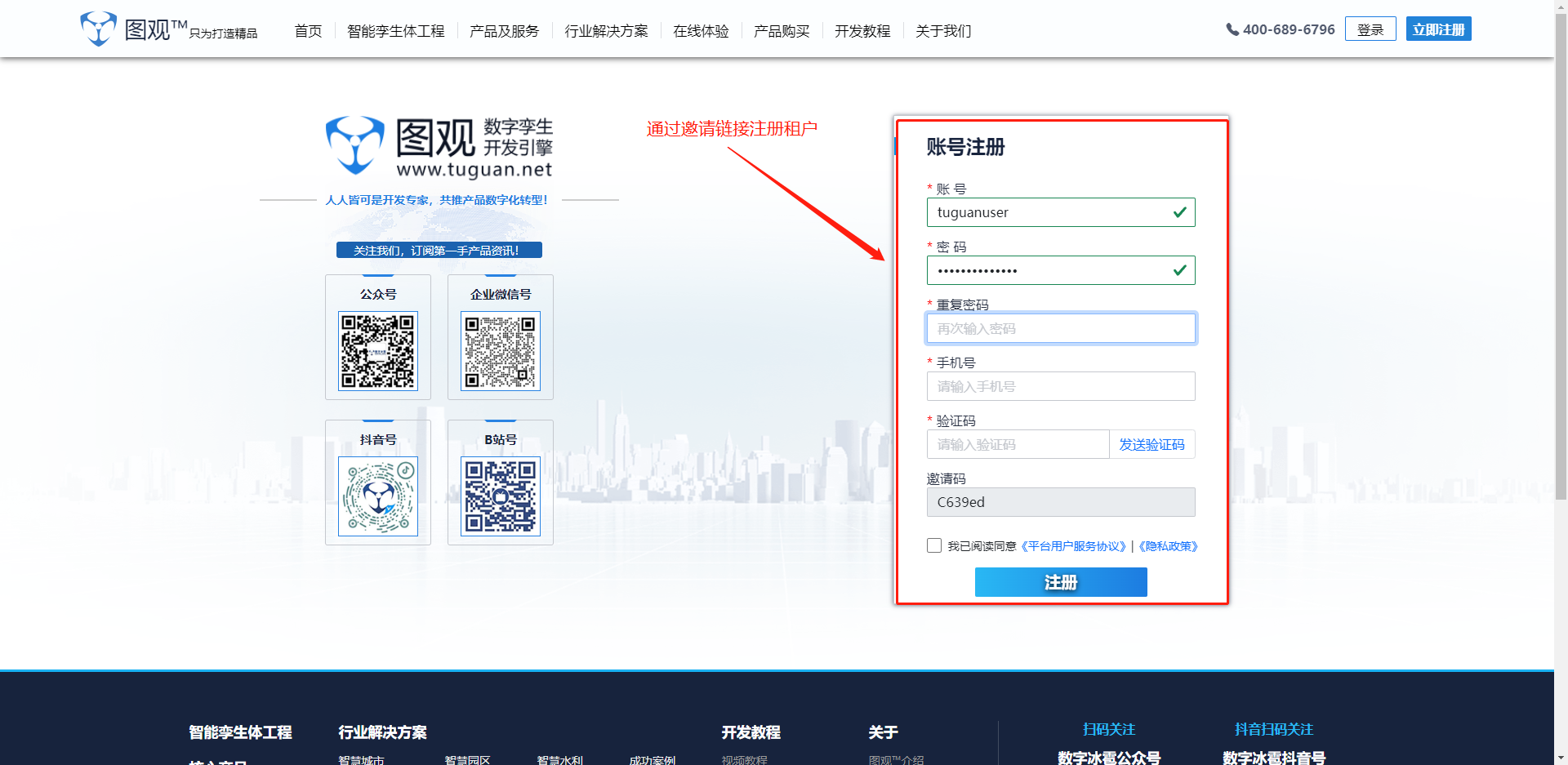
Task: Click the footer 开发教程 heading
Action: 751,732
